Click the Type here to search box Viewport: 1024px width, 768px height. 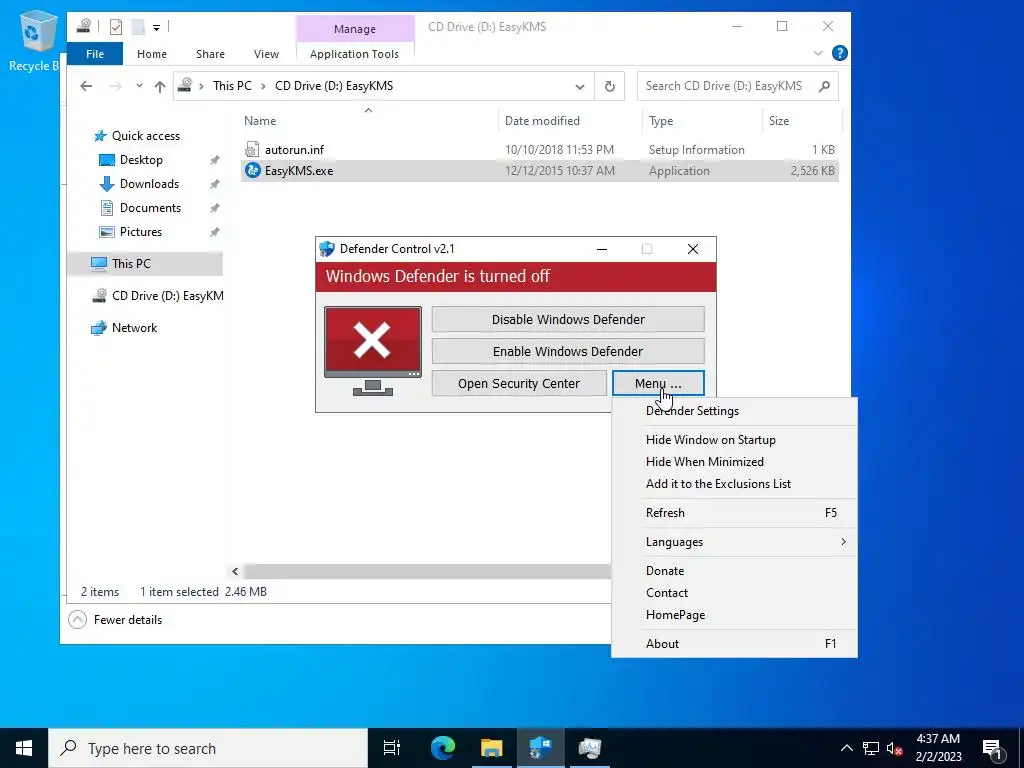(208, 748)
